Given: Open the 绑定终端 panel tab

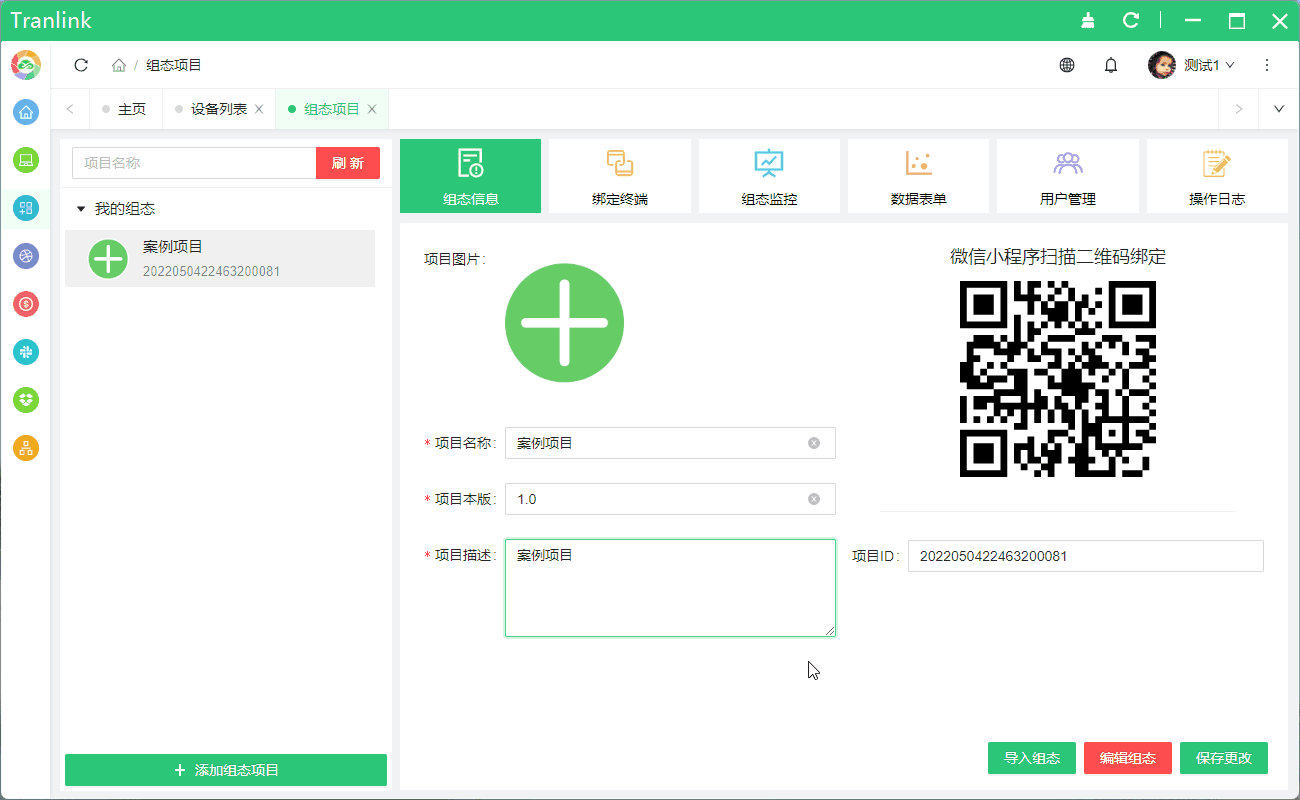Looking at the screenshot, I should point(620,176).
